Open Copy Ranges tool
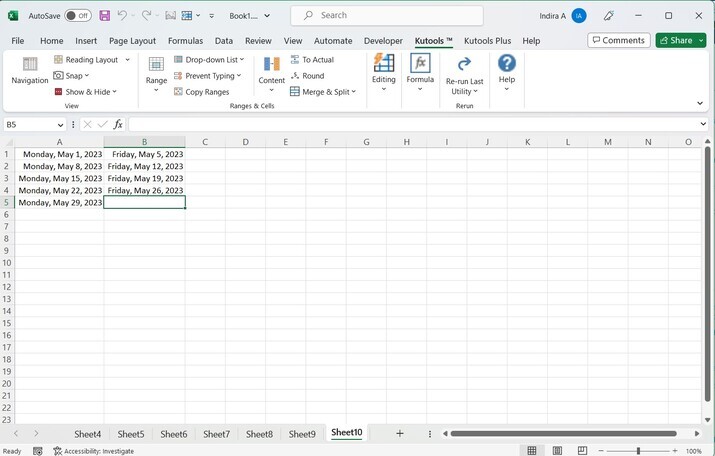Screen dimensions: 715x456 tap(202, 92)
